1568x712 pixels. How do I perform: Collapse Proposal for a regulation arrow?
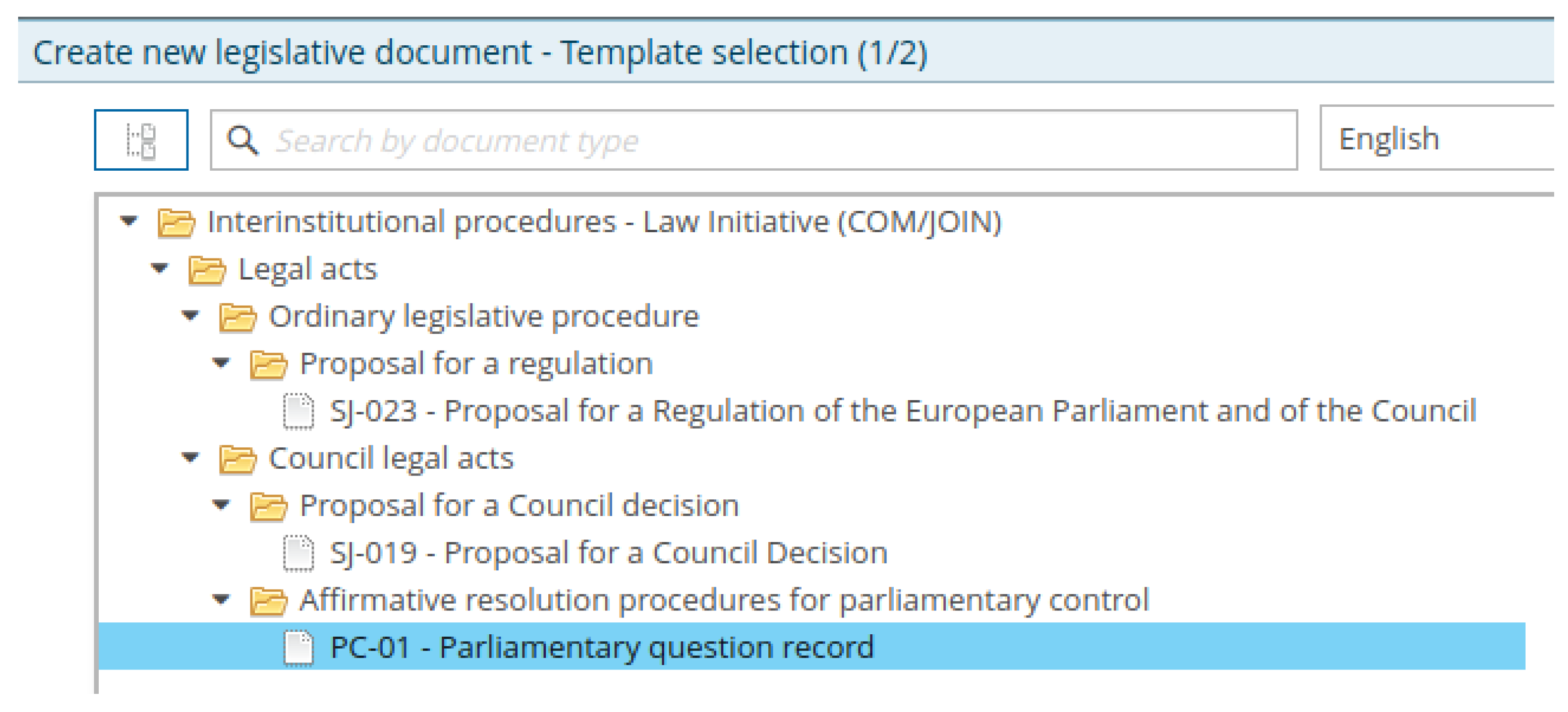tap(221, 363)
